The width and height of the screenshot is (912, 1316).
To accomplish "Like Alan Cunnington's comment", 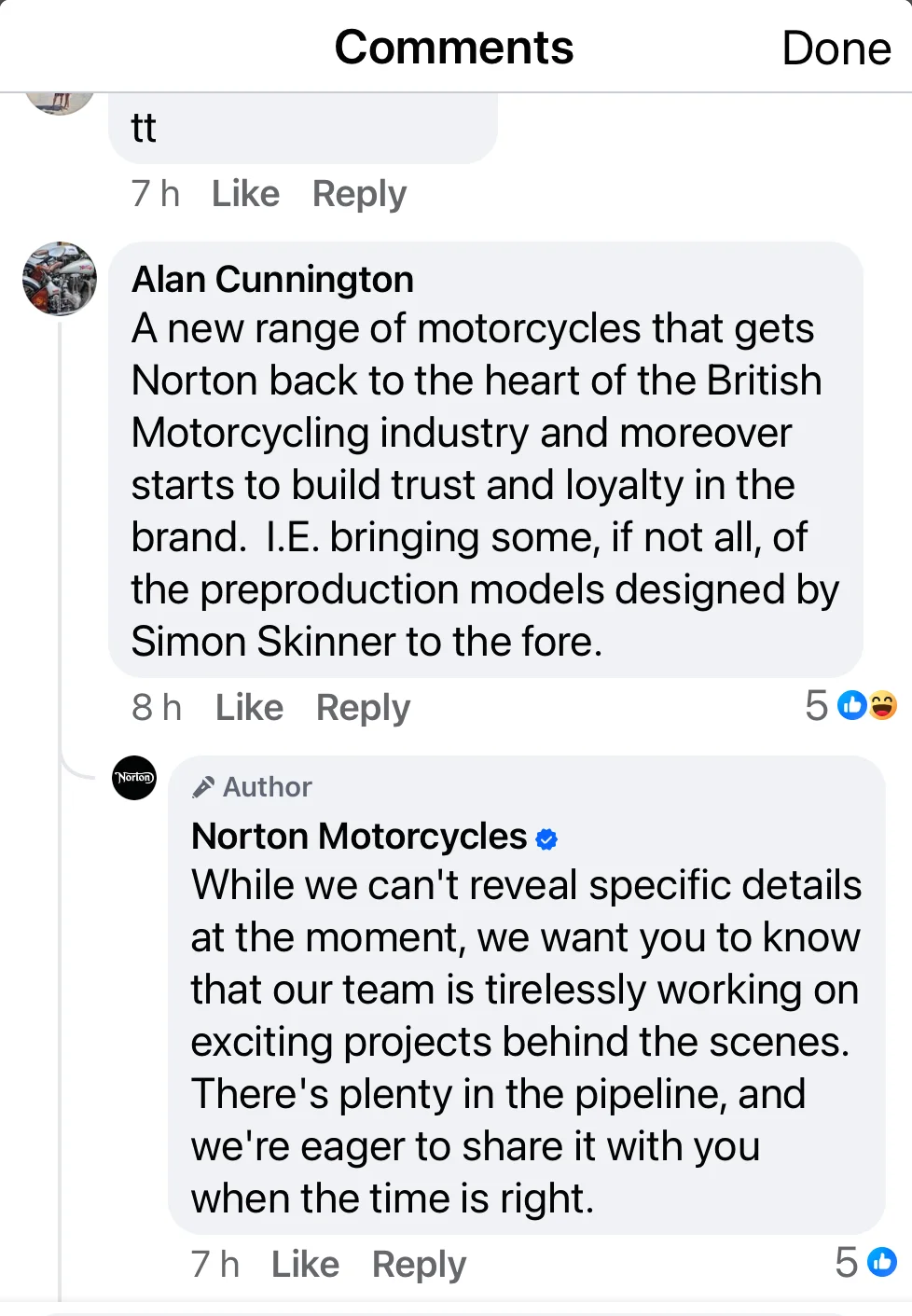I will (x=249, y=708).
